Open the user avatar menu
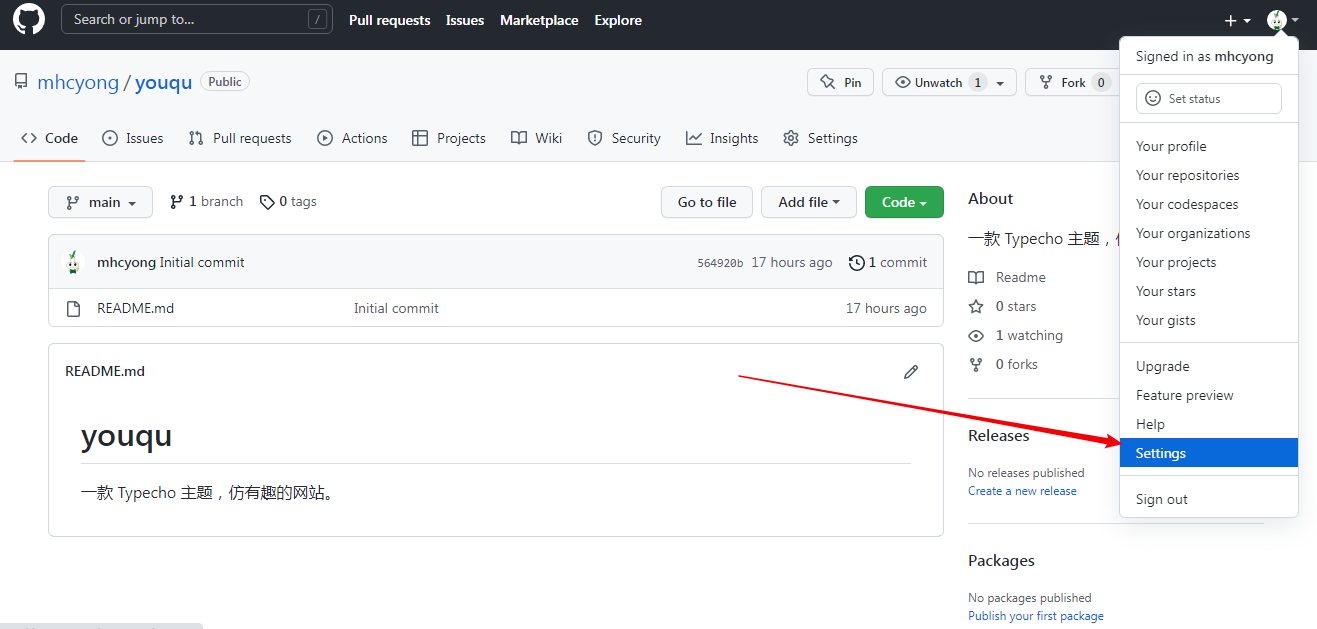This screenshot has width=1317, height=629. pos(1282,20)
